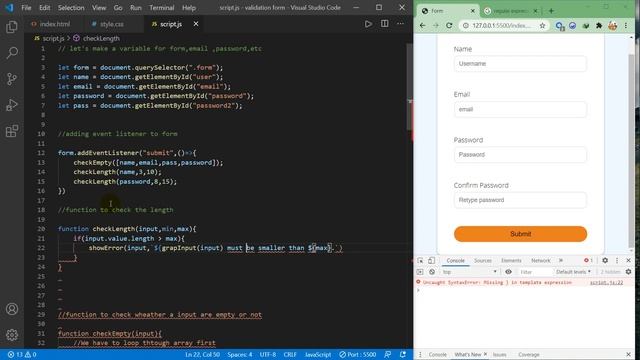Image resolution: width=640 pixels, height=360 pixels.
Task: Open VS Code Manage gear menu
Action: [12, 335]
